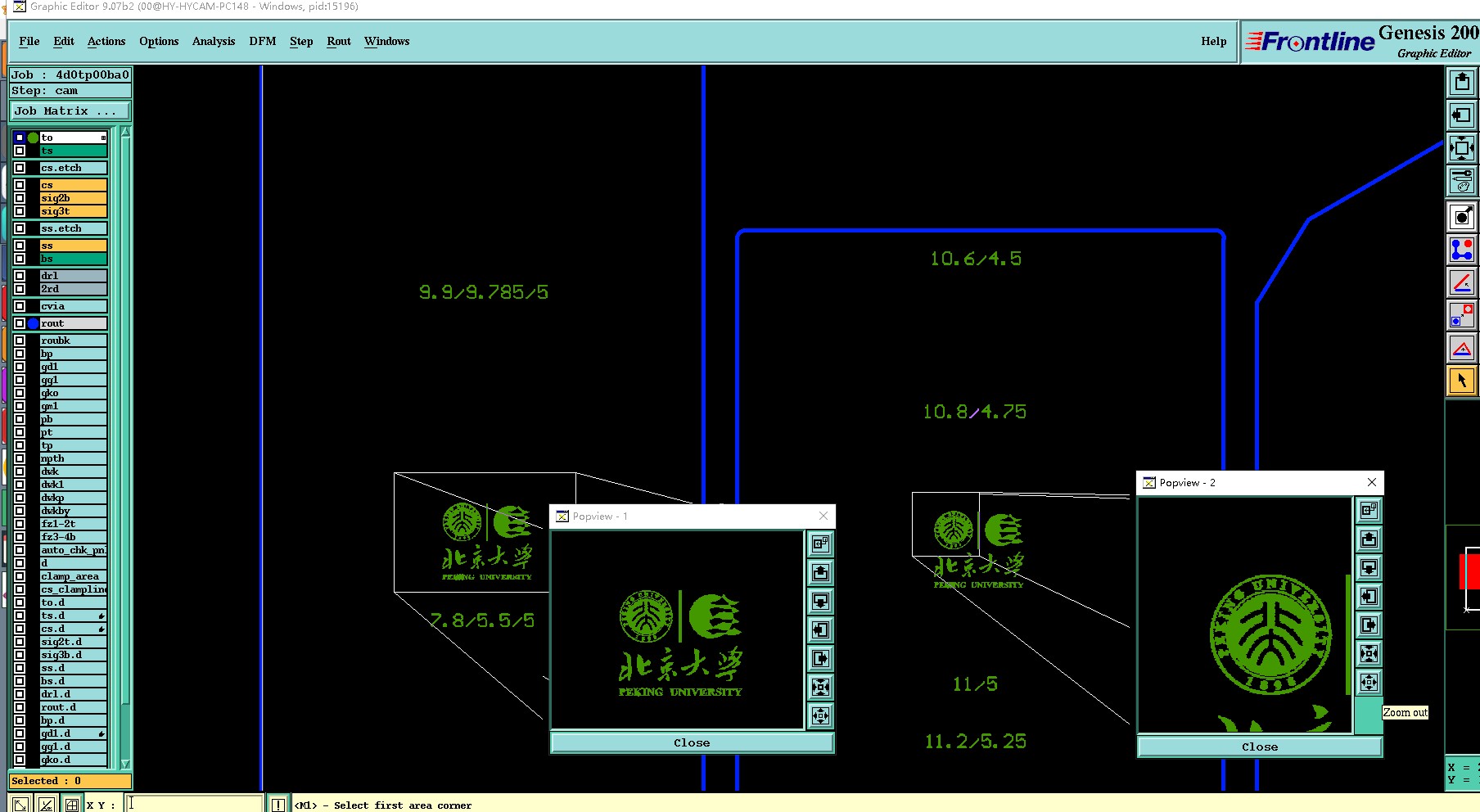The width and height of the screenshot is (1480, 812).
Task: Click Popview 2 zoom in icon
Action: (x=1369, y=653)
